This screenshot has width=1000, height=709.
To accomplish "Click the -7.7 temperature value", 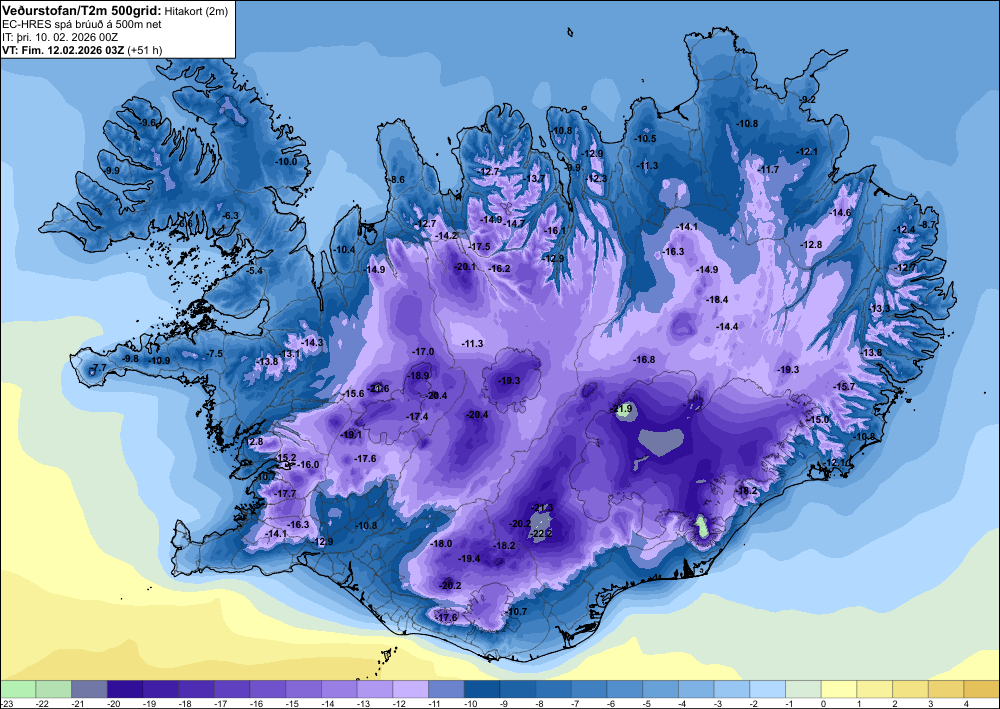I will pyautogui.click(x=99, y=368).
